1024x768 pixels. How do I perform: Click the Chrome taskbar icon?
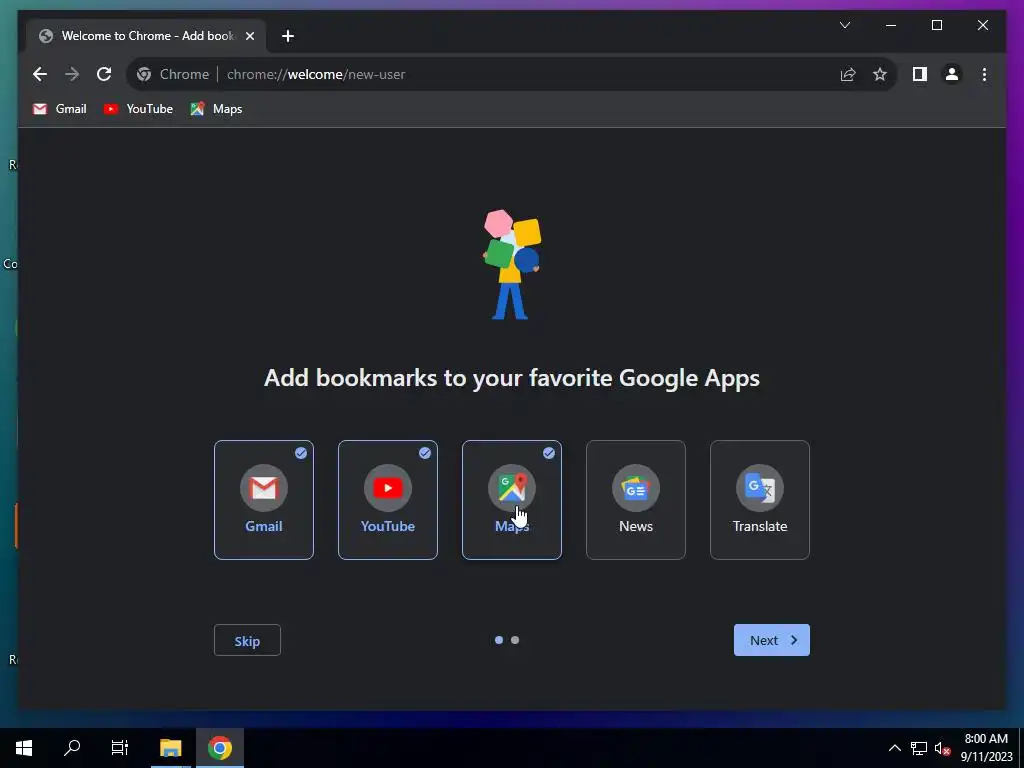tap(220, 748)
